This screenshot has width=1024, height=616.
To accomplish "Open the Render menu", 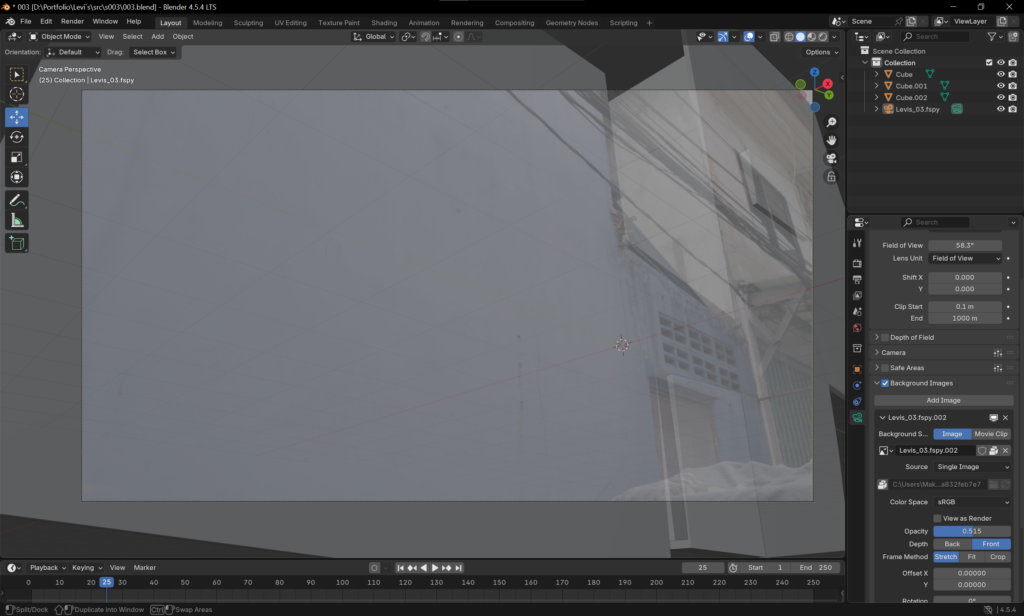I will click(72, 21).
